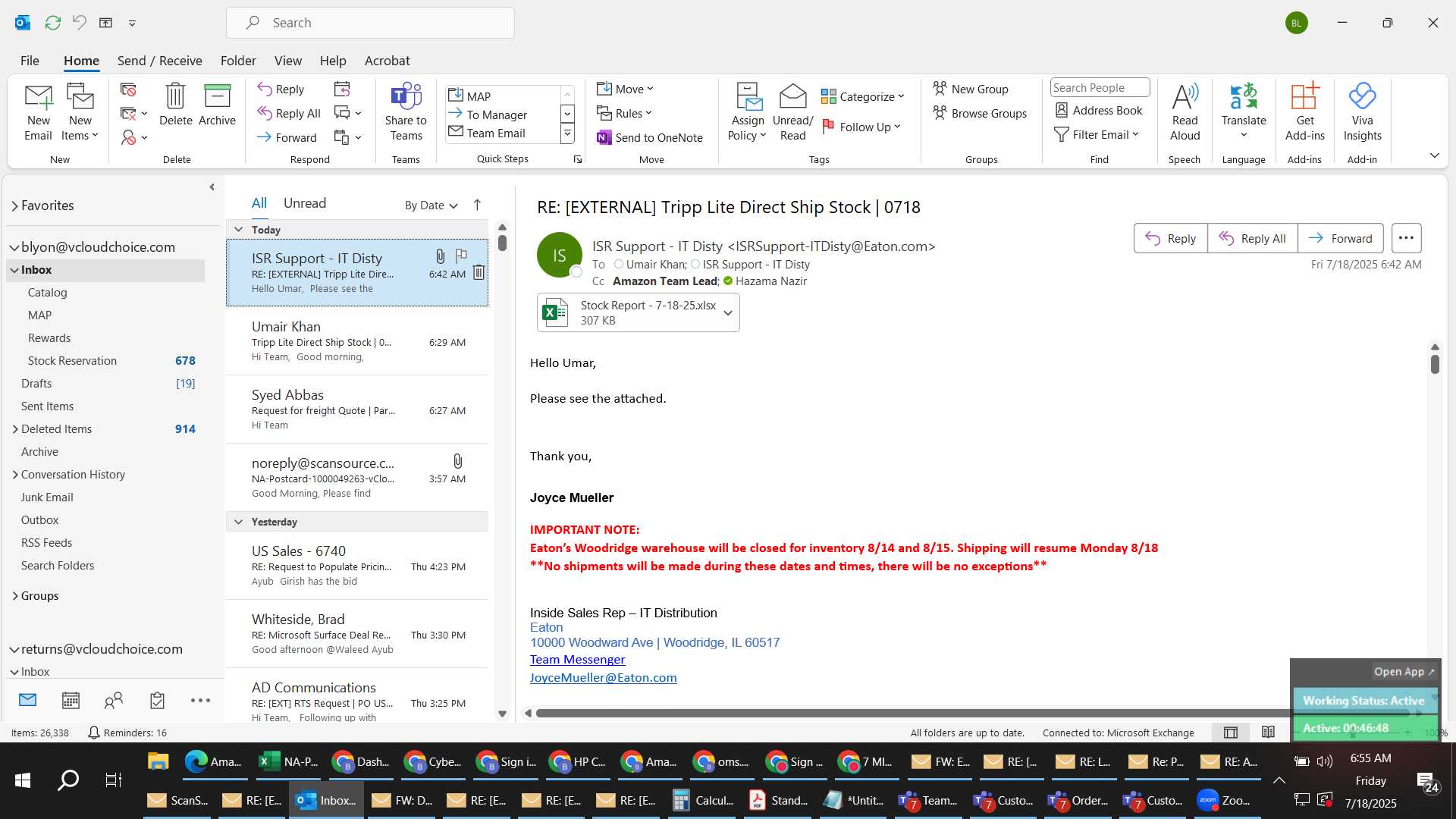Select the Stock Reservation folder
1456x819 pixels.
click(x=72, y=361)
